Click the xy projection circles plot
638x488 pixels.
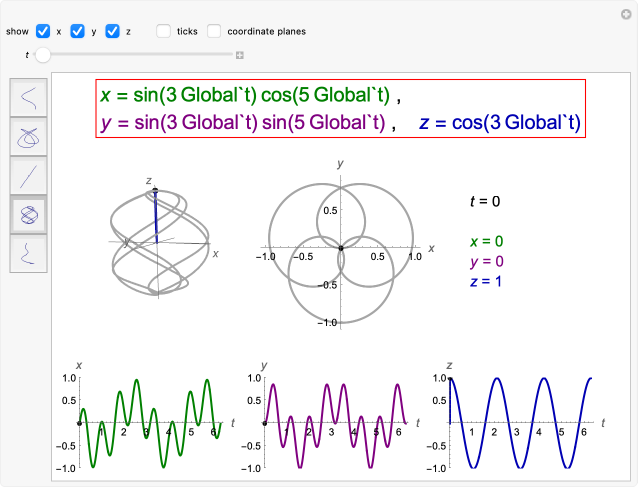tap(341, 246)
